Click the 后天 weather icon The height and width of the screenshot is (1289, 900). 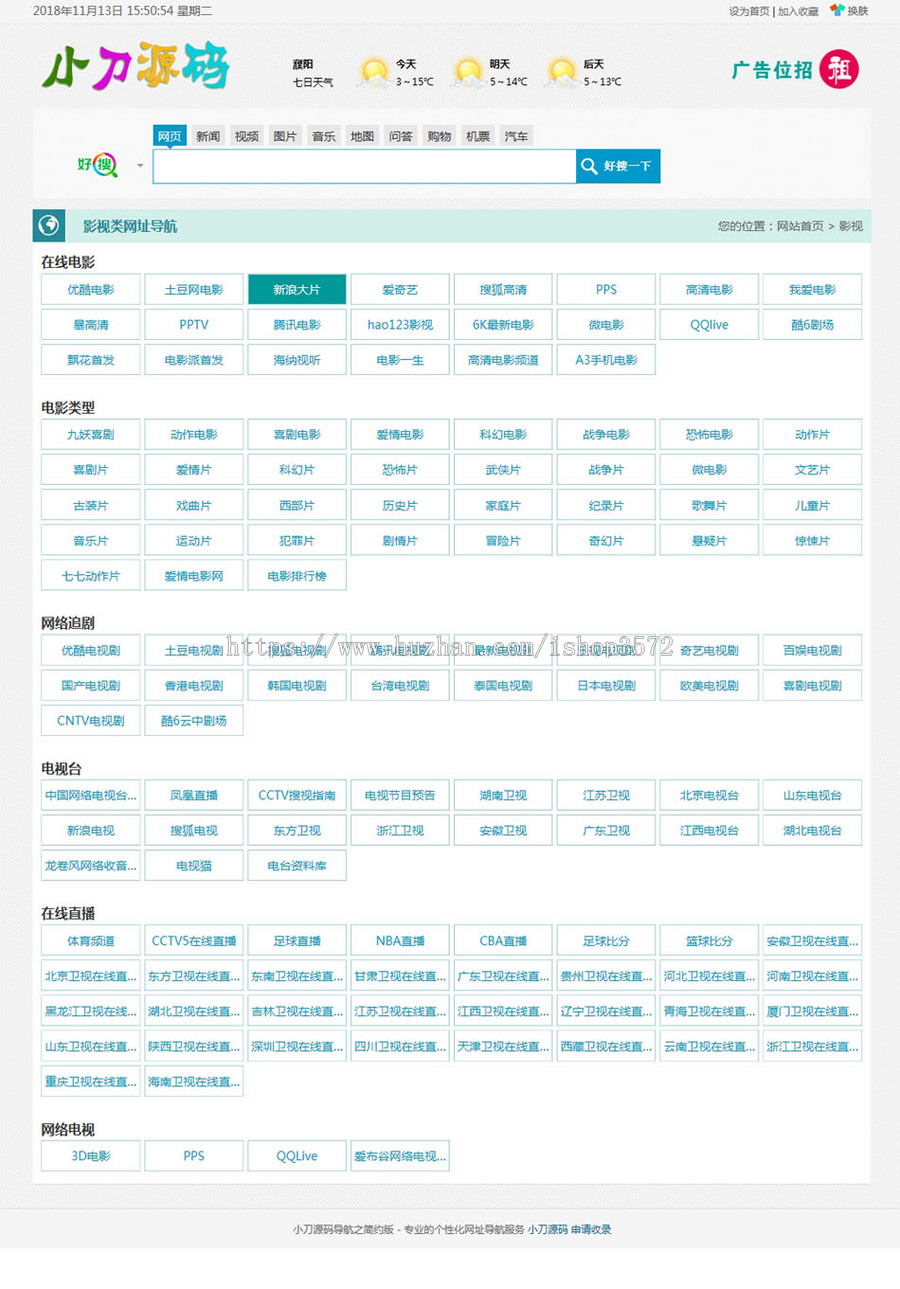pyautogui.click(x=562, y=72)
